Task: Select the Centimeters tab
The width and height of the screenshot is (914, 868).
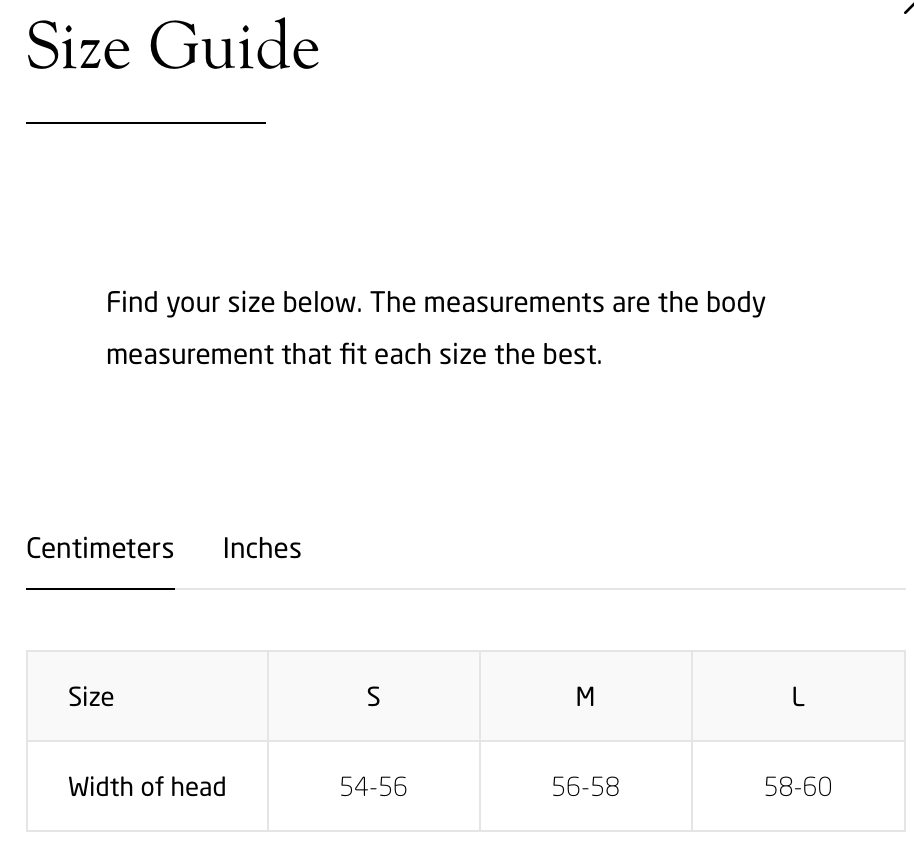Action: point(100,548)
